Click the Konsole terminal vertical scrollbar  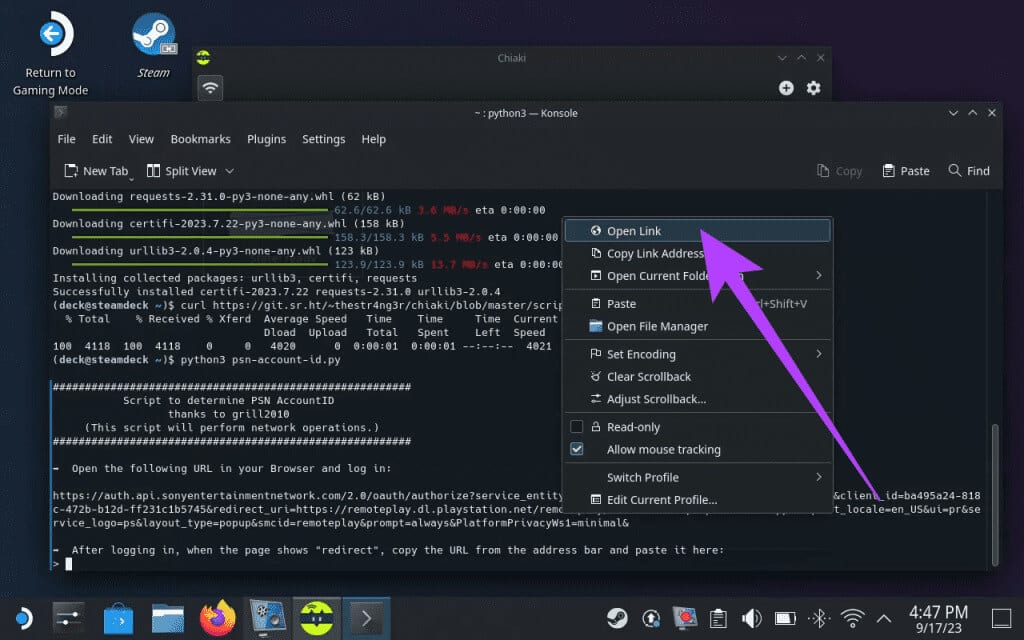[995, 494]
